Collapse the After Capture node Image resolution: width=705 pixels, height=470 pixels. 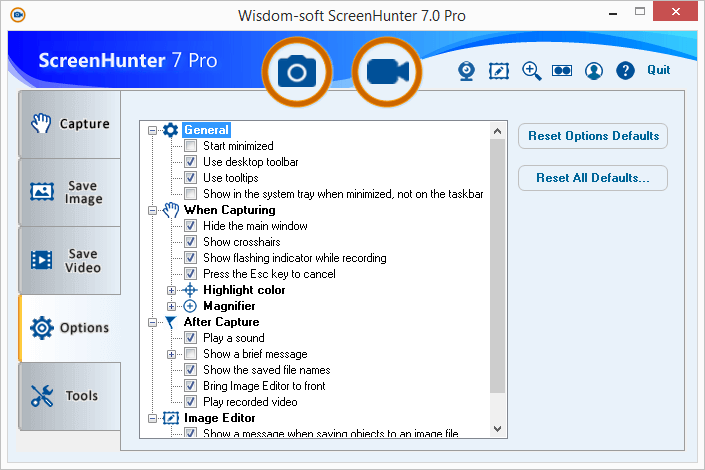click(152, 322)
